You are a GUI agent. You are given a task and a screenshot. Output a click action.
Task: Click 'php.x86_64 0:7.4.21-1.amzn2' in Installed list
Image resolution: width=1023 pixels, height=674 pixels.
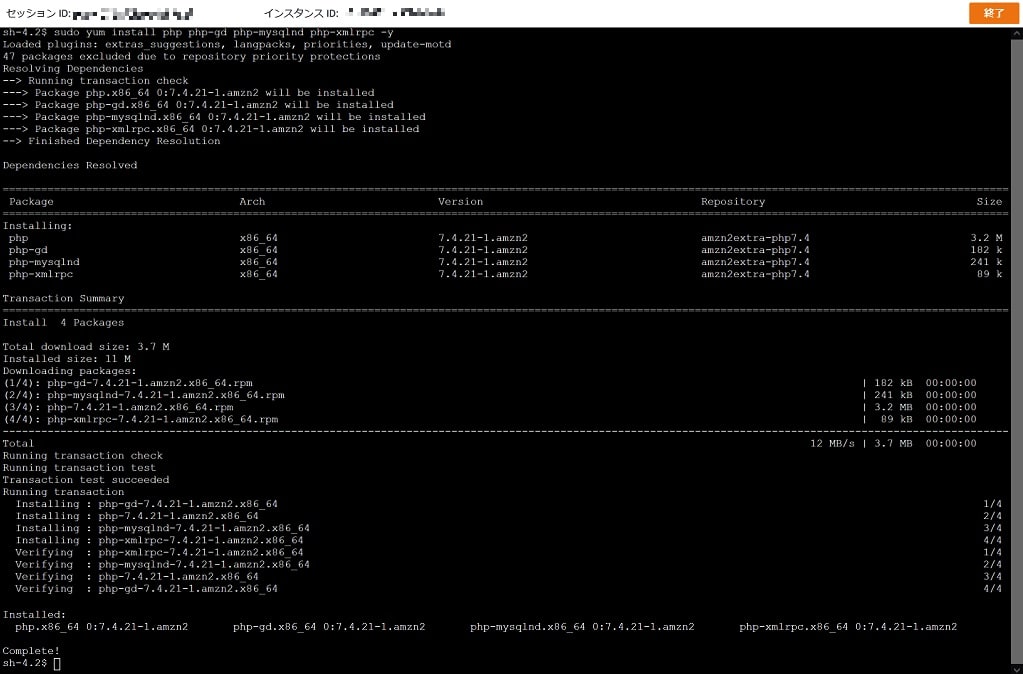pos(102,626)
